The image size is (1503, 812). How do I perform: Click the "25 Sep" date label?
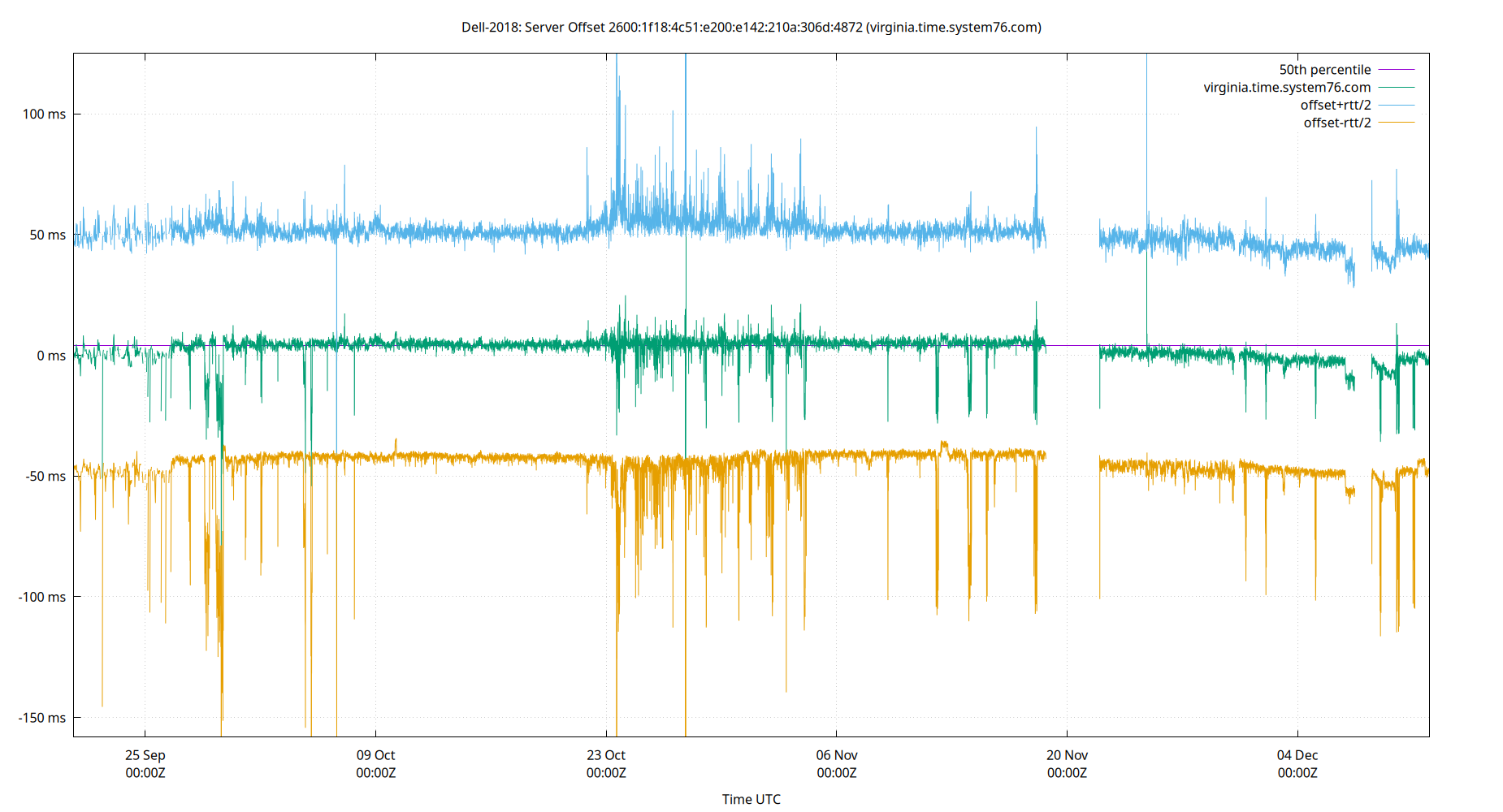click(x=144, y=755)
